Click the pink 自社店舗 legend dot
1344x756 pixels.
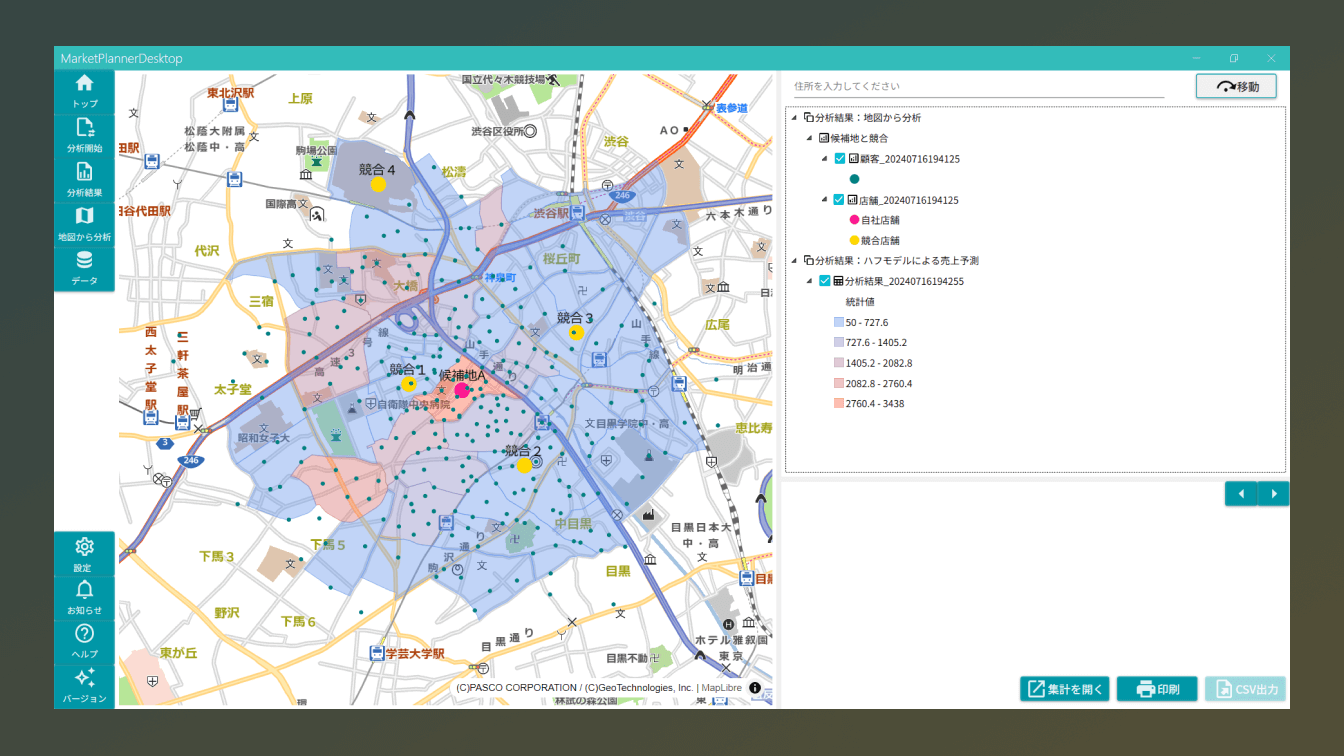click(x=854, y=220)
